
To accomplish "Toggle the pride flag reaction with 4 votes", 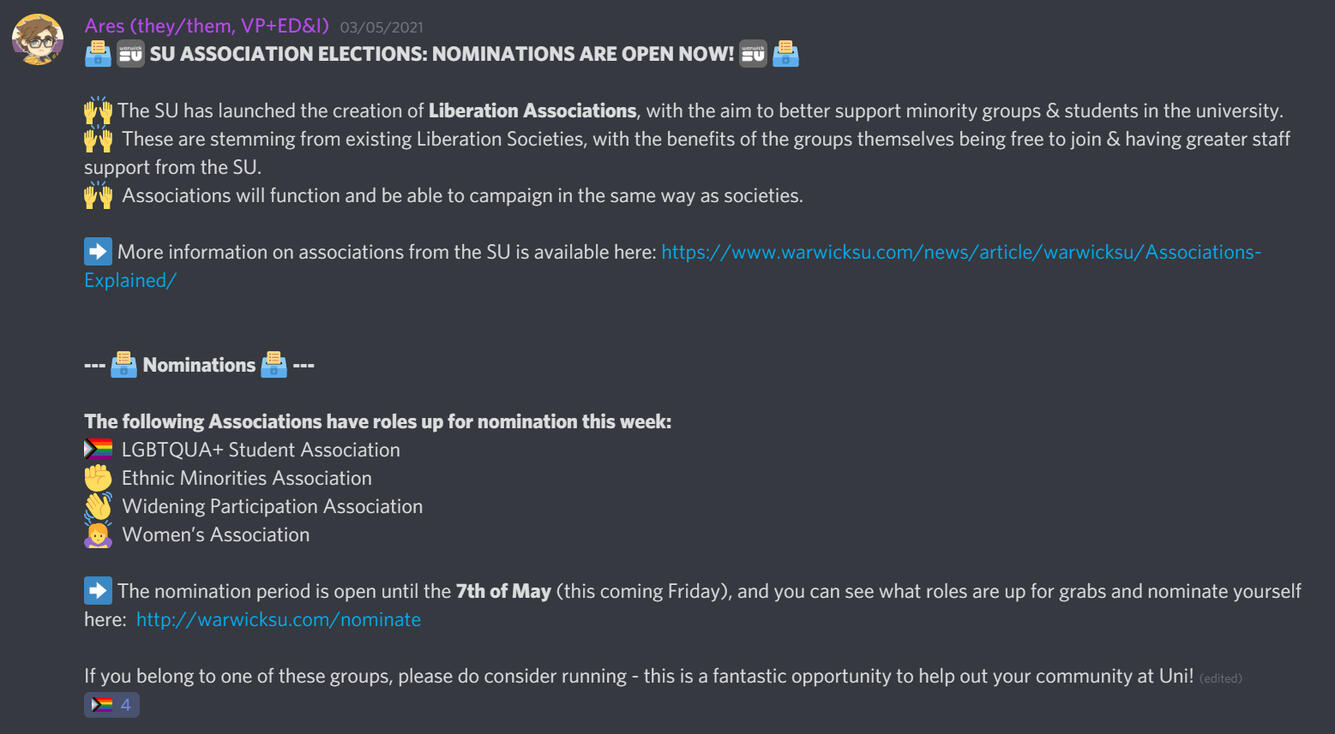I will coord(112,705).
